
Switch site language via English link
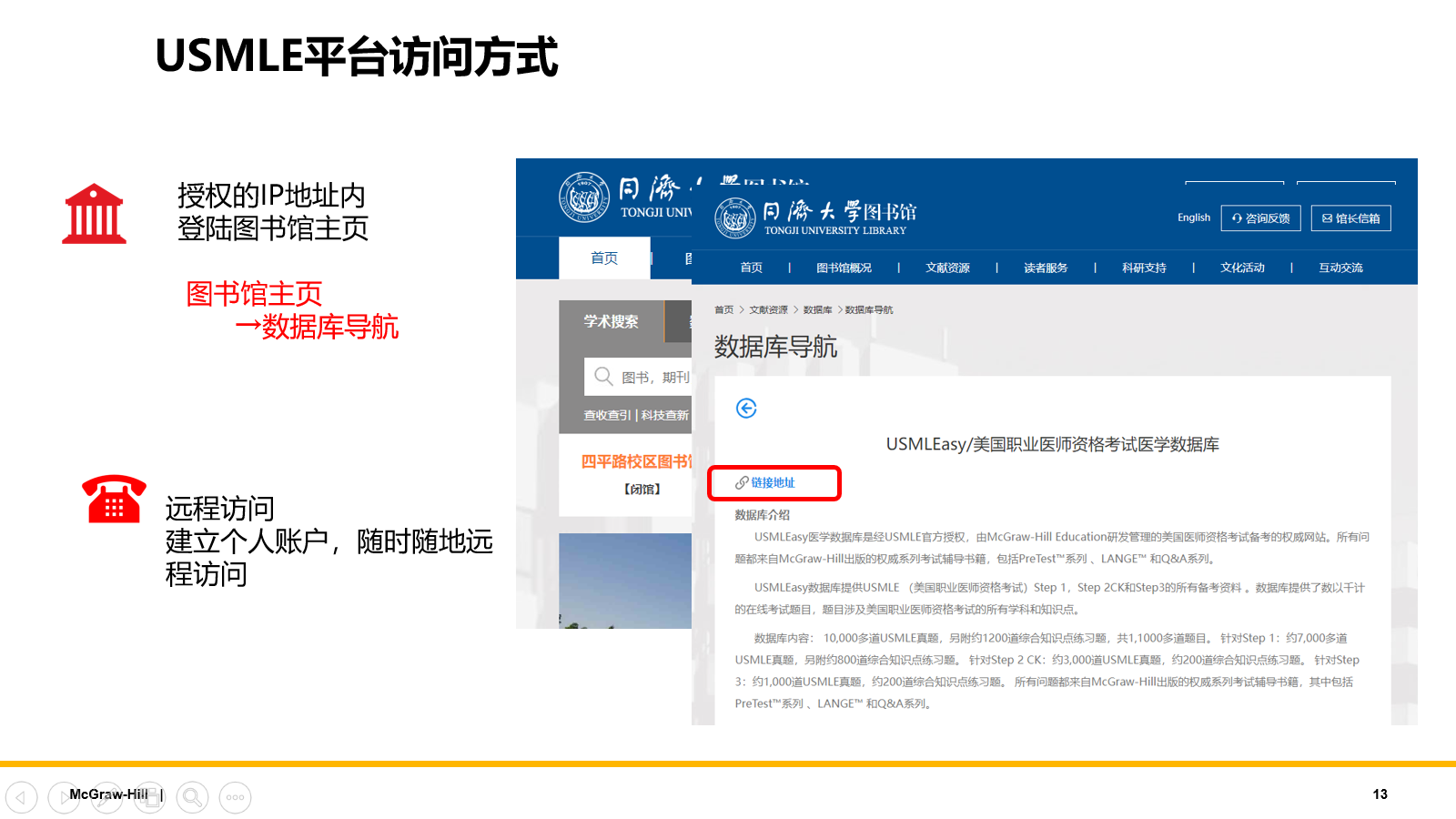pyautogui.click(x=1193, y=217)
